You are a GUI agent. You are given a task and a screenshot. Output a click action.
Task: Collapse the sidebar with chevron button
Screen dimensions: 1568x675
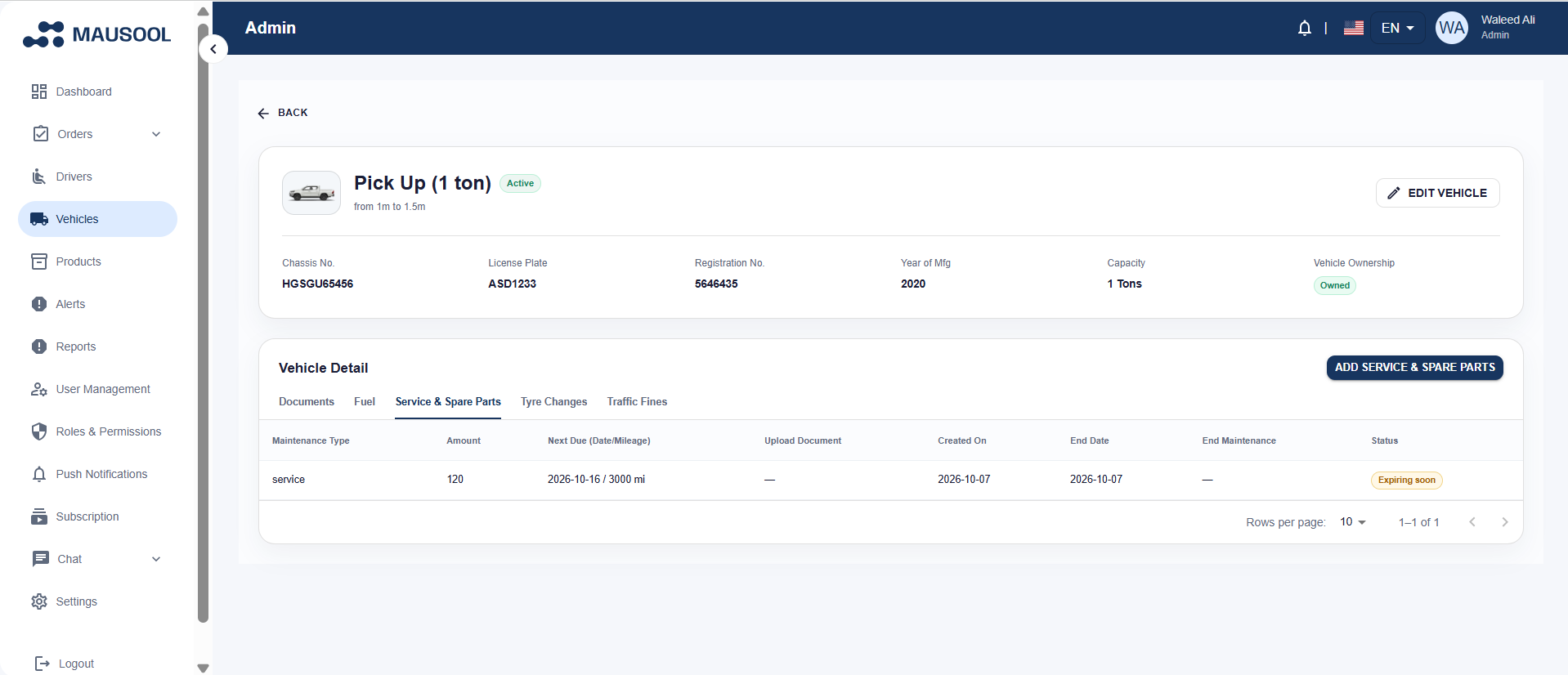[213, 49]
